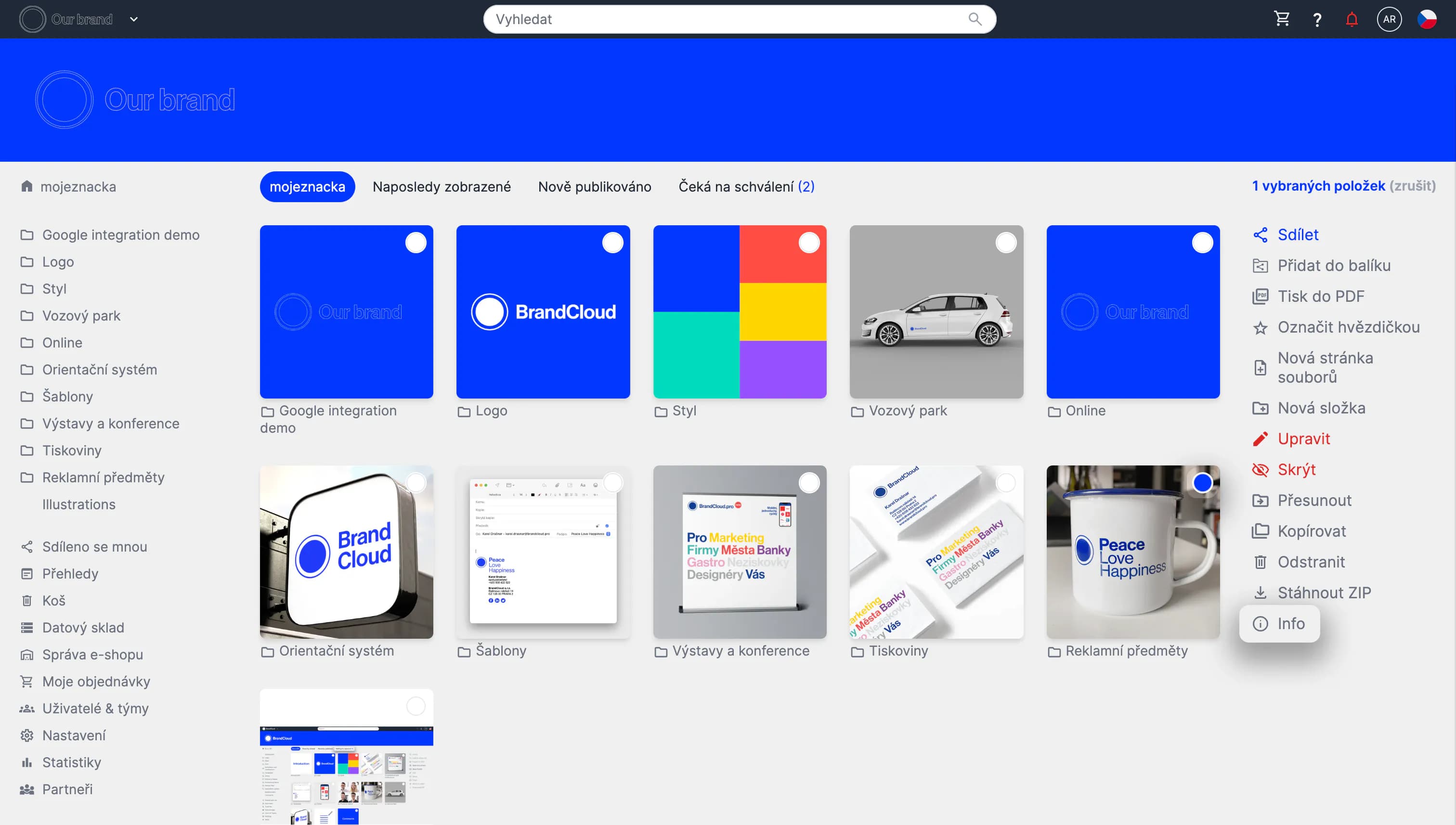Click Označit hvězdičkou star icon
The width and height of the screenshot is (1456, 825).
(1260, 327)
